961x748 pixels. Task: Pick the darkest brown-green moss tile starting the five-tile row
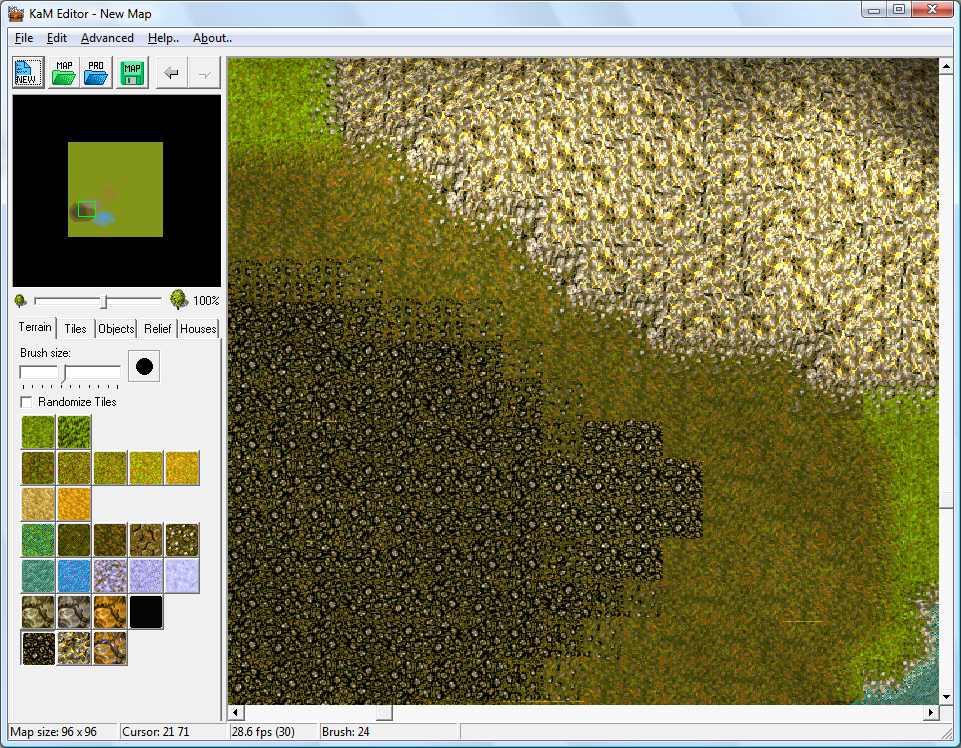pos(38,468)
